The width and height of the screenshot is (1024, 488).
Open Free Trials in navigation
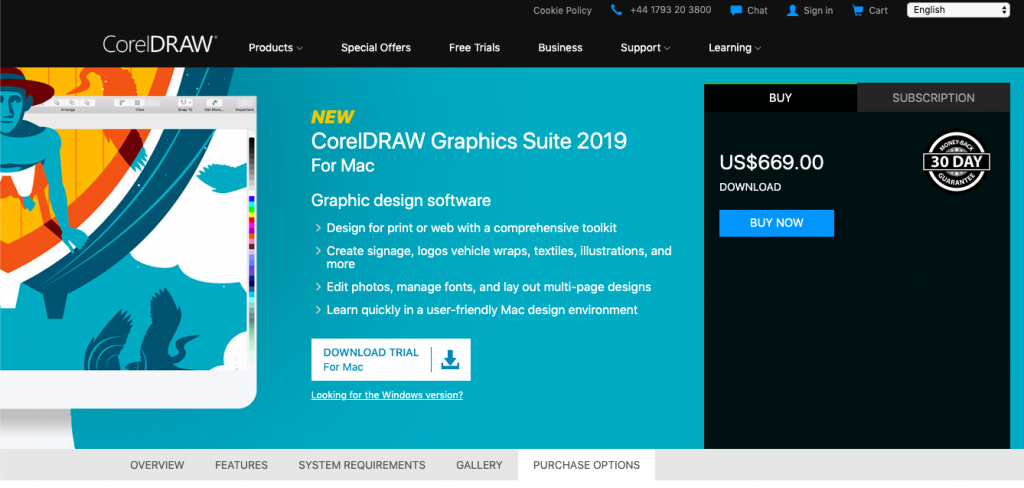pyautogui.click(x=475, y=48)
